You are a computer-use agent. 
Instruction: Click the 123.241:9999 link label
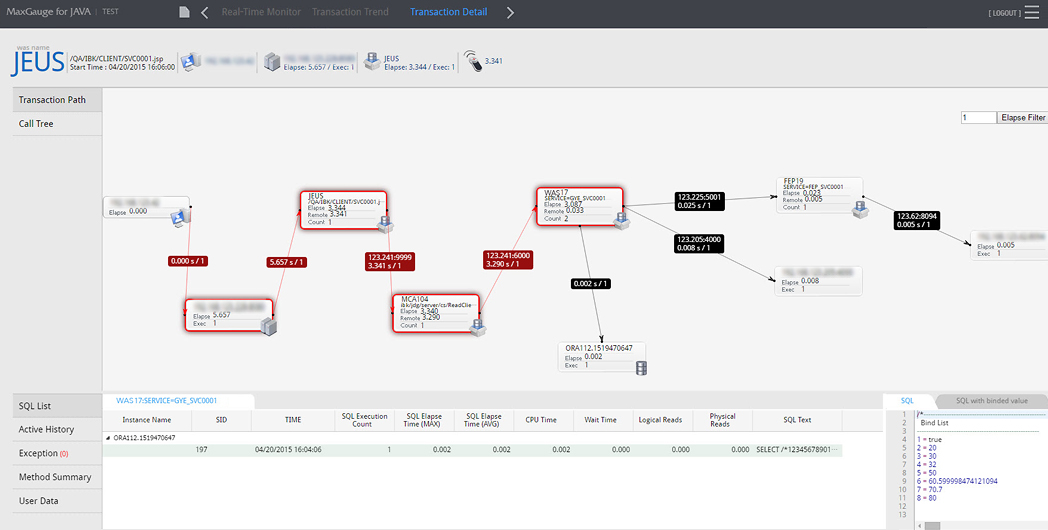(390, 261)
